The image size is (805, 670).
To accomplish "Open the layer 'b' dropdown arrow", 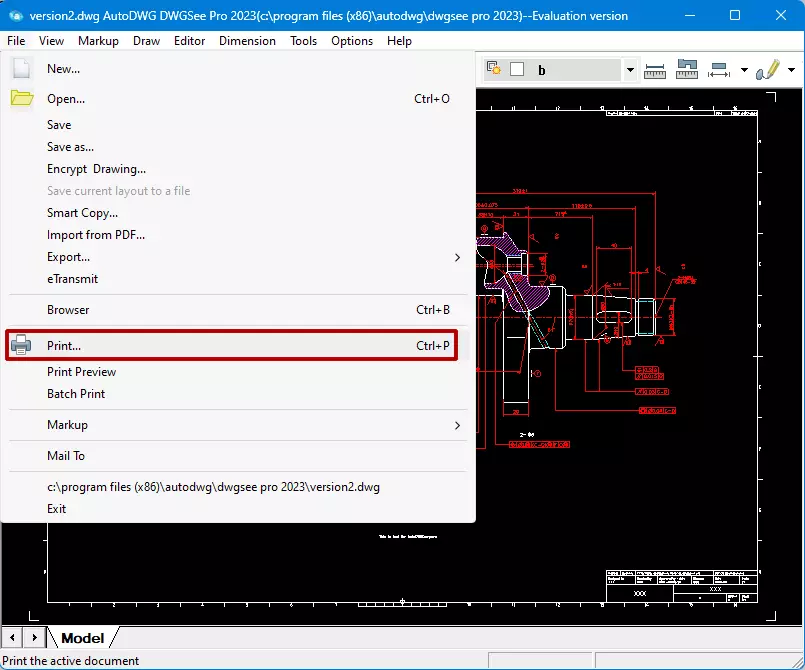I will coord(630,70).
